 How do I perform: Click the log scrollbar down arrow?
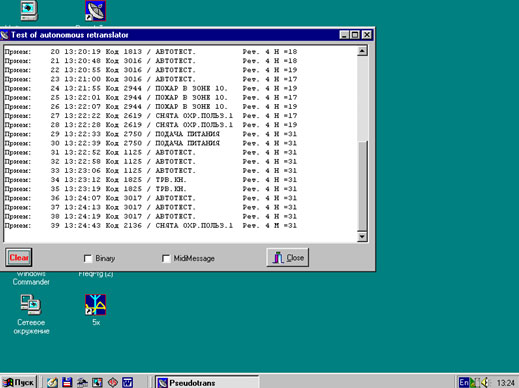362,237
